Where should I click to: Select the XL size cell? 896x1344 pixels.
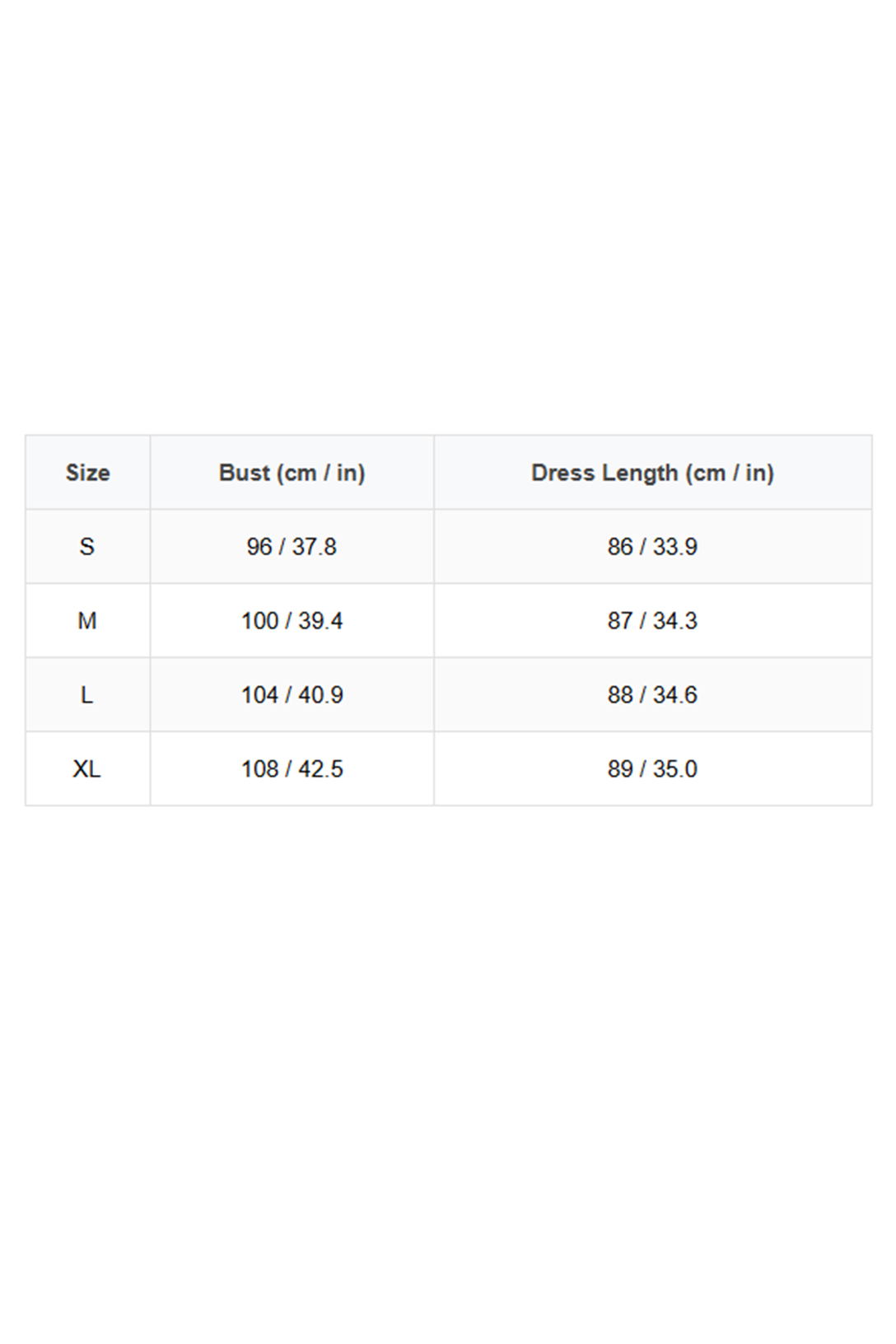[87, 769]
